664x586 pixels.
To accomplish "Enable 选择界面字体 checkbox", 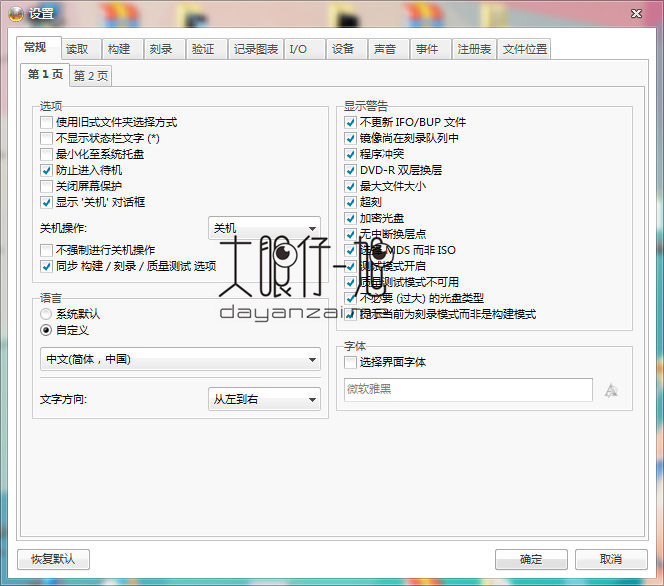I will pos(385,362).
